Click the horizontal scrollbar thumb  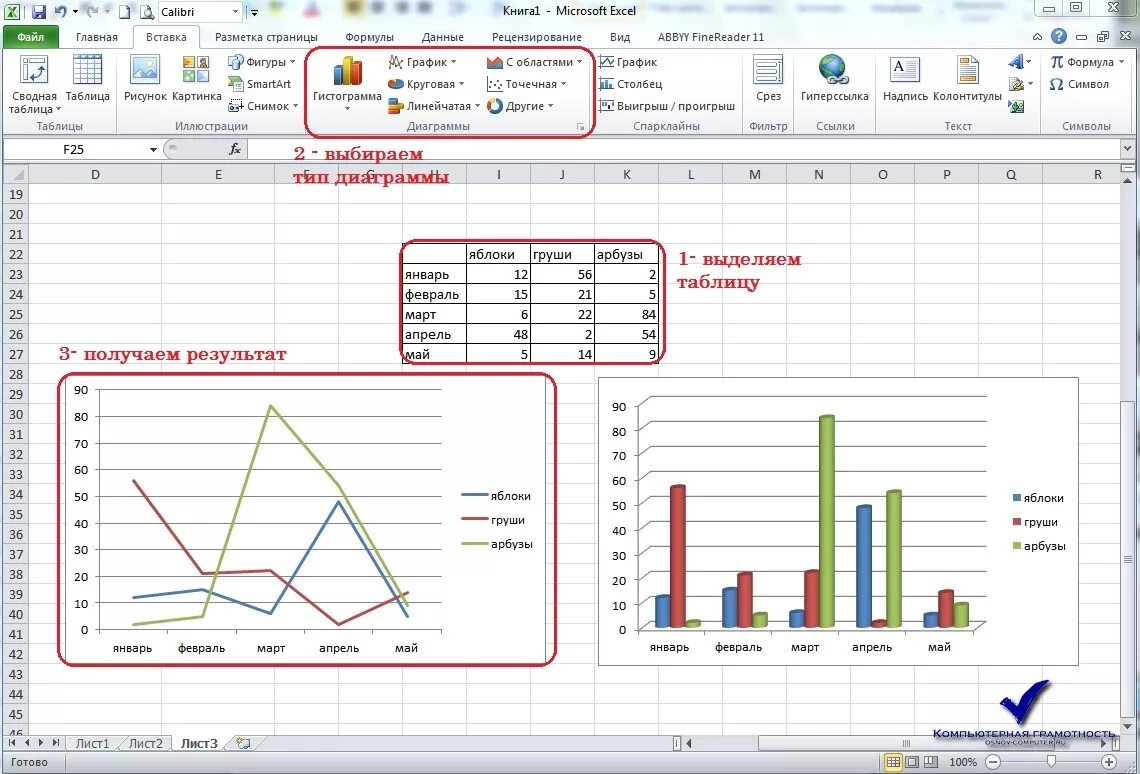click(x=906, y=743)
